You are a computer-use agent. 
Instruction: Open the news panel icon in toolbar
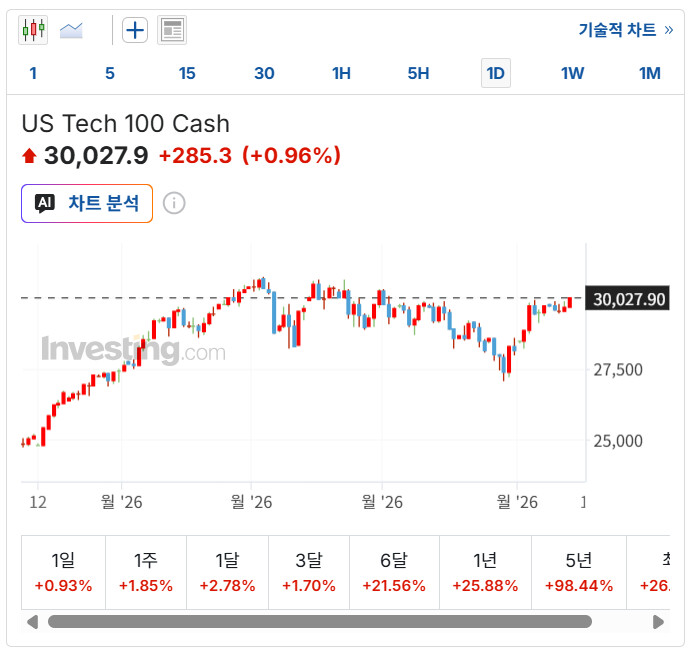(x=172, y=30)
